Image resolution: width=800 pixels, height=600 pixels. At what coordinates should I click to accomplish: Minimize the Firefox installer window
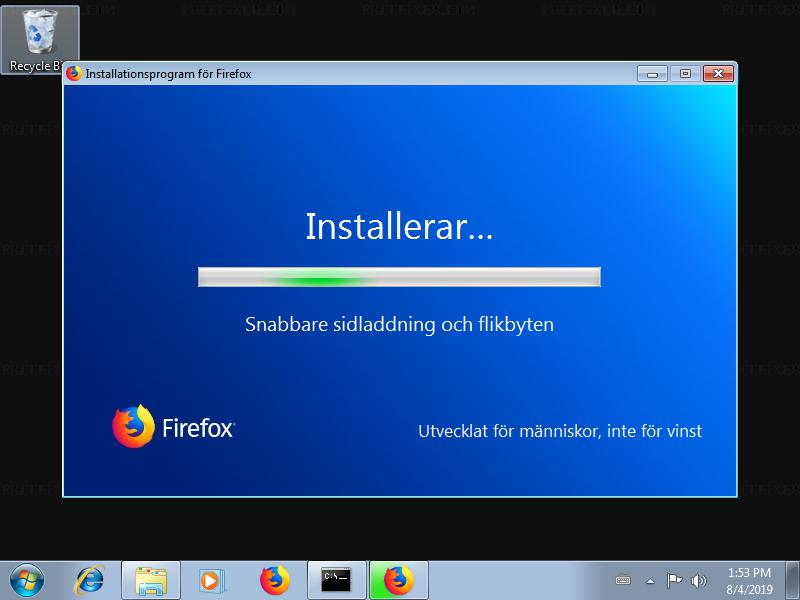(652, 74)
